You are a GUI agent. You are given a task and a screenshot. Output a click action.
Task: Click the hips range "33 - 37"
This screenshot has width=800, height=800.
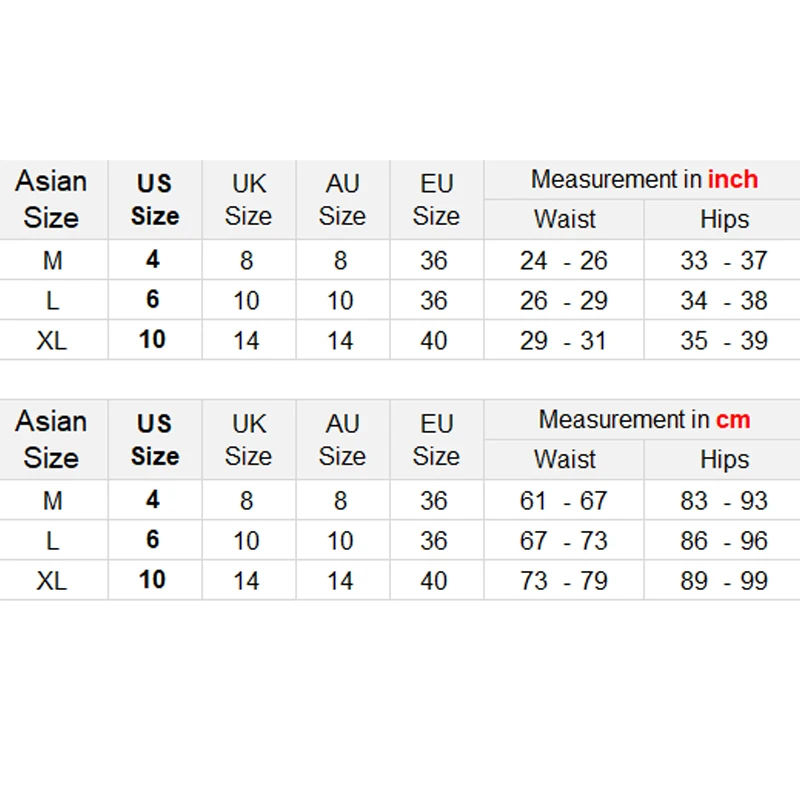coord(723,261)
